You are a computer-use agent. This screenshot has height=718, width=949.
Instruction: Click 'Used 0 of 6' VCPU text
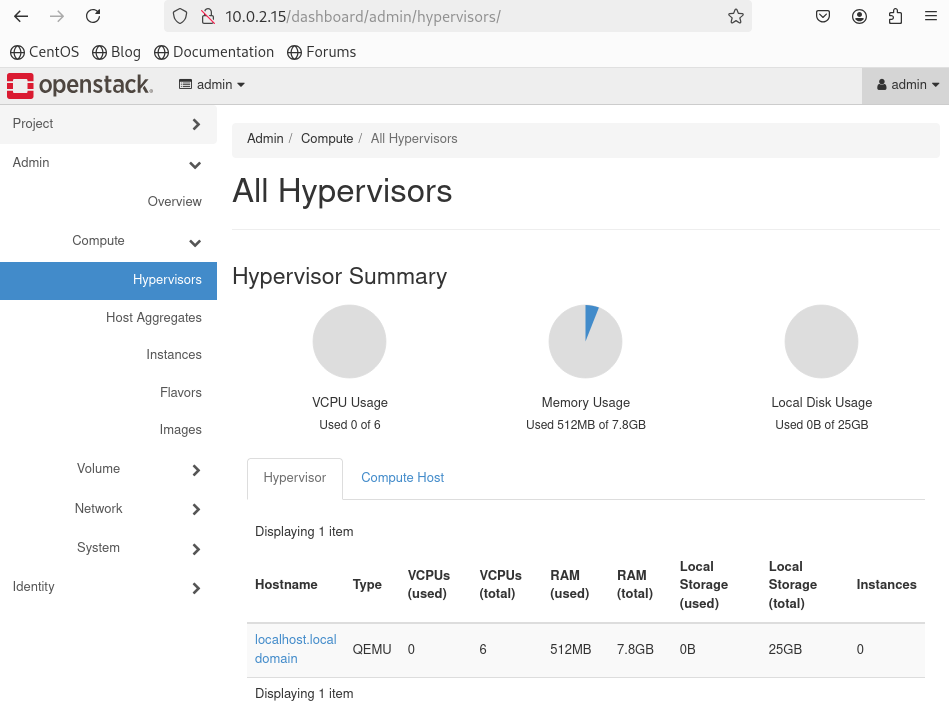(350, 425)
